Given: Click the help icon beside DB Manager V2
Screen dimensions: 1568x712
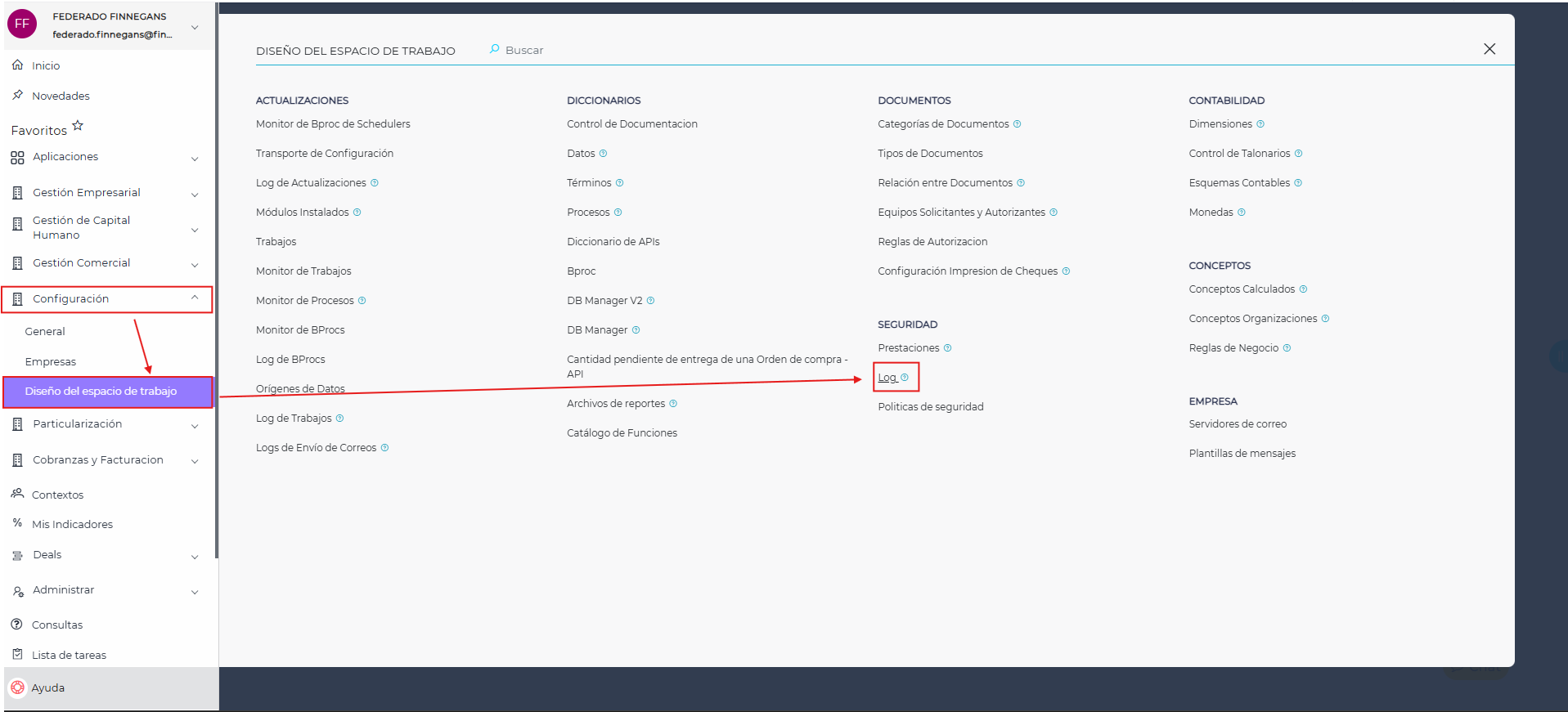Looking at the screenshot, I should click(651, 301).
